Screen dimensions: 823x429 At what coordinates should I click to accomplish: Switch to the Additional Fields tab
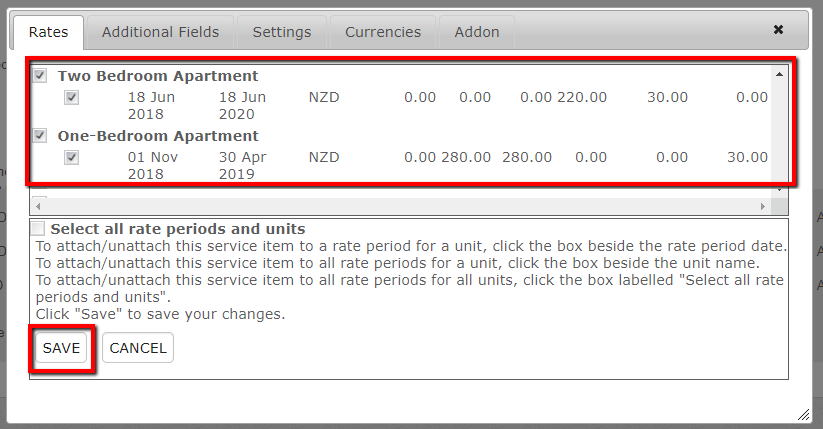pos(160,32)
